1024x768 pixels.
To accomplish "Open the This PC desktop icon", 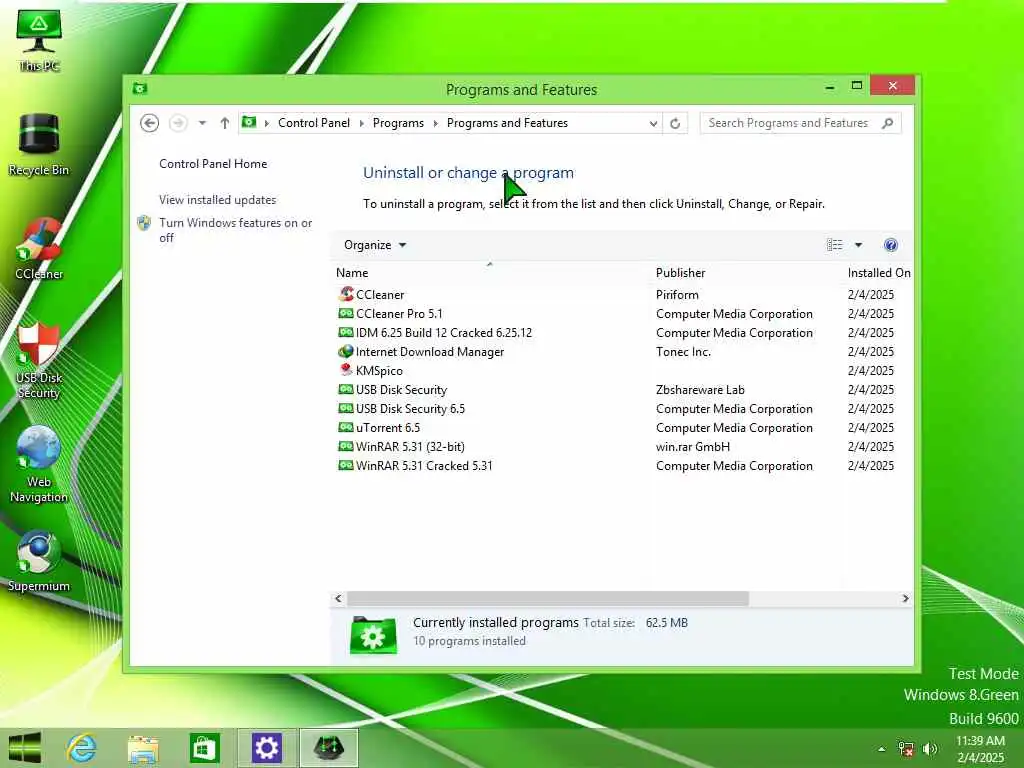I will click(39, 40).
